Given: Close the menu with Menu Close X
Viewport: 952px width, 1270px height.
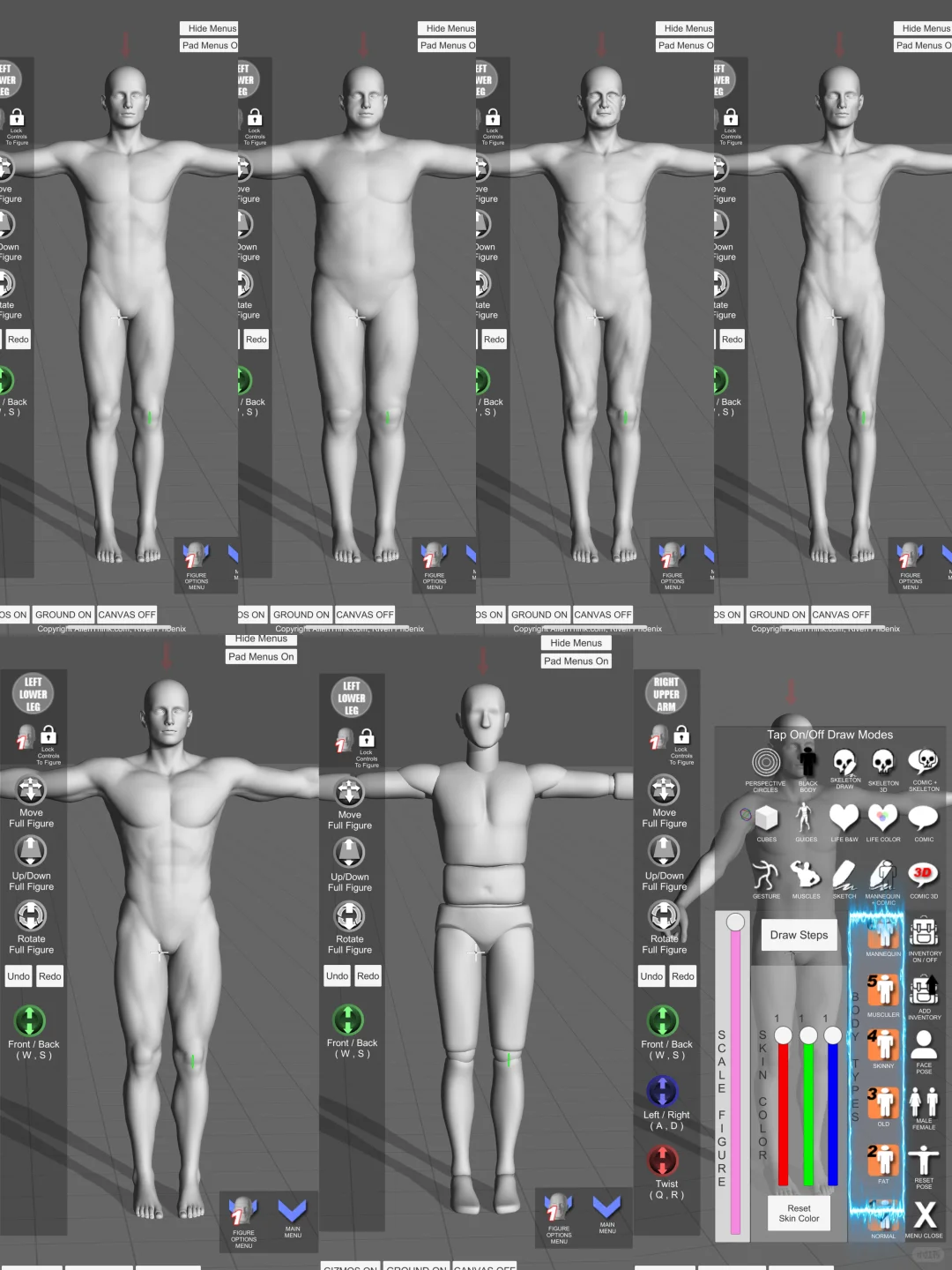Looking at the screenshot, I should 925,1216.
